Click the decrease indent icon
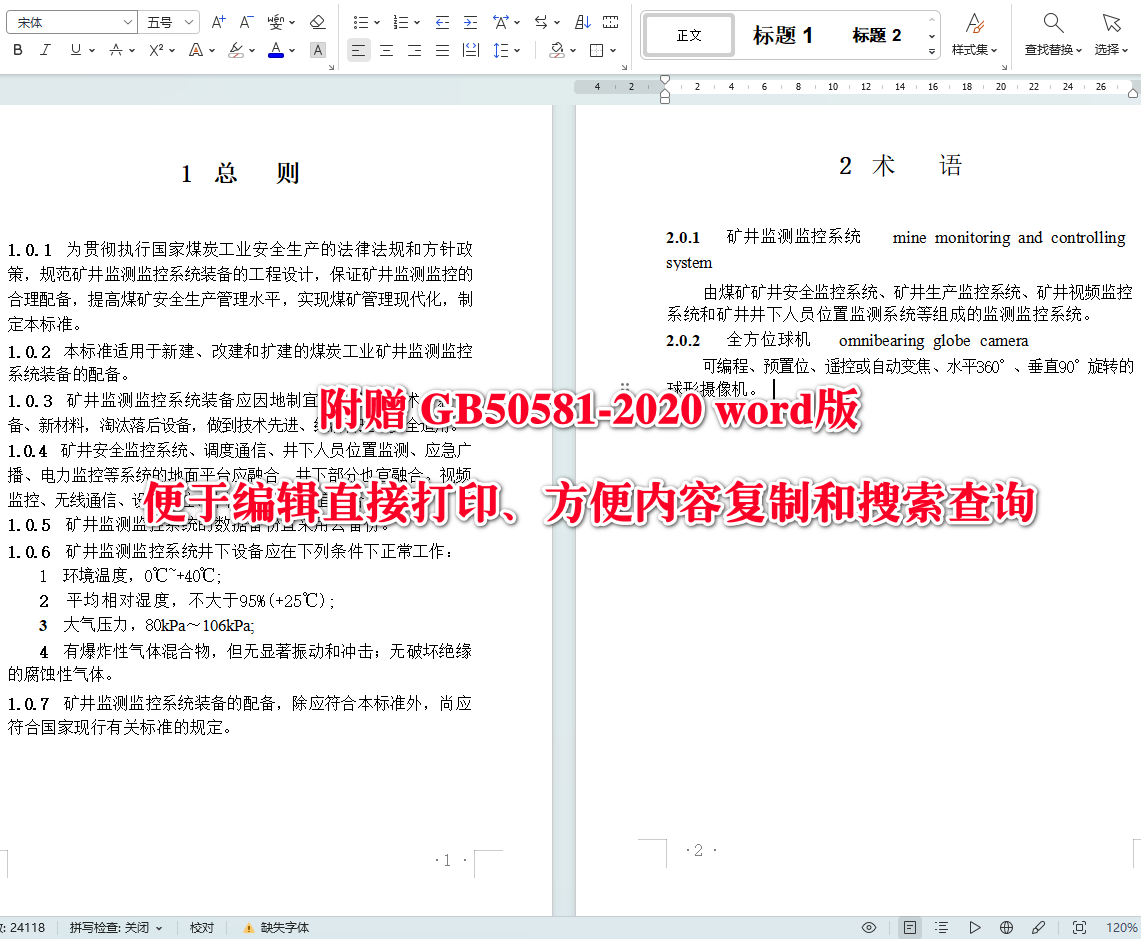 [x=442, y=22]
